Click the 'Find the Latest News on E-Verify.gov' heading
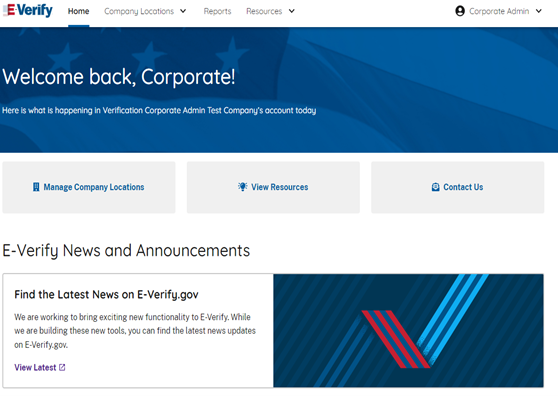 click(x=106, y=295)
